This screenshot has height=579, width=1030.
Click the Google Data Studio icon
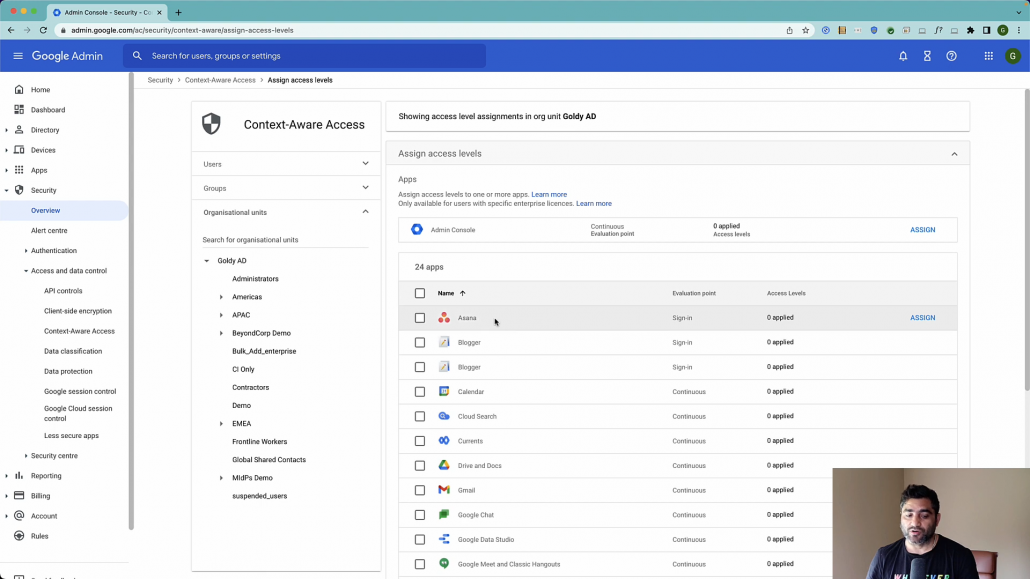tap(444, 539)
